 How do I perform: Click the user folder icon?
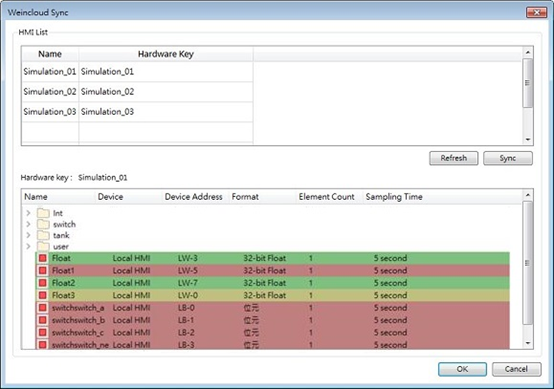coord(43,246)
